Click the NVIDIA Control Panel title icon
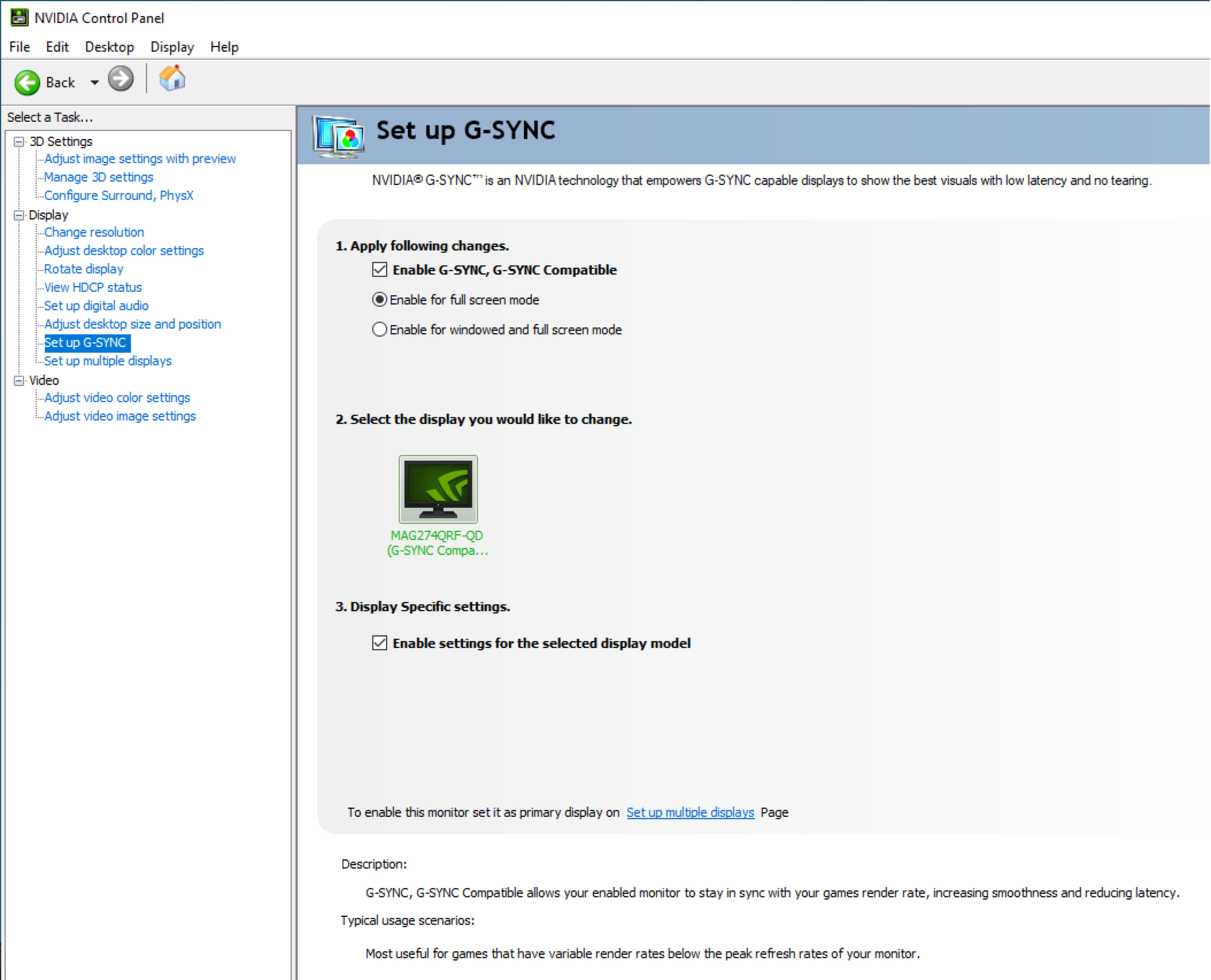1211x980 pixels. [x=19, y=18]
